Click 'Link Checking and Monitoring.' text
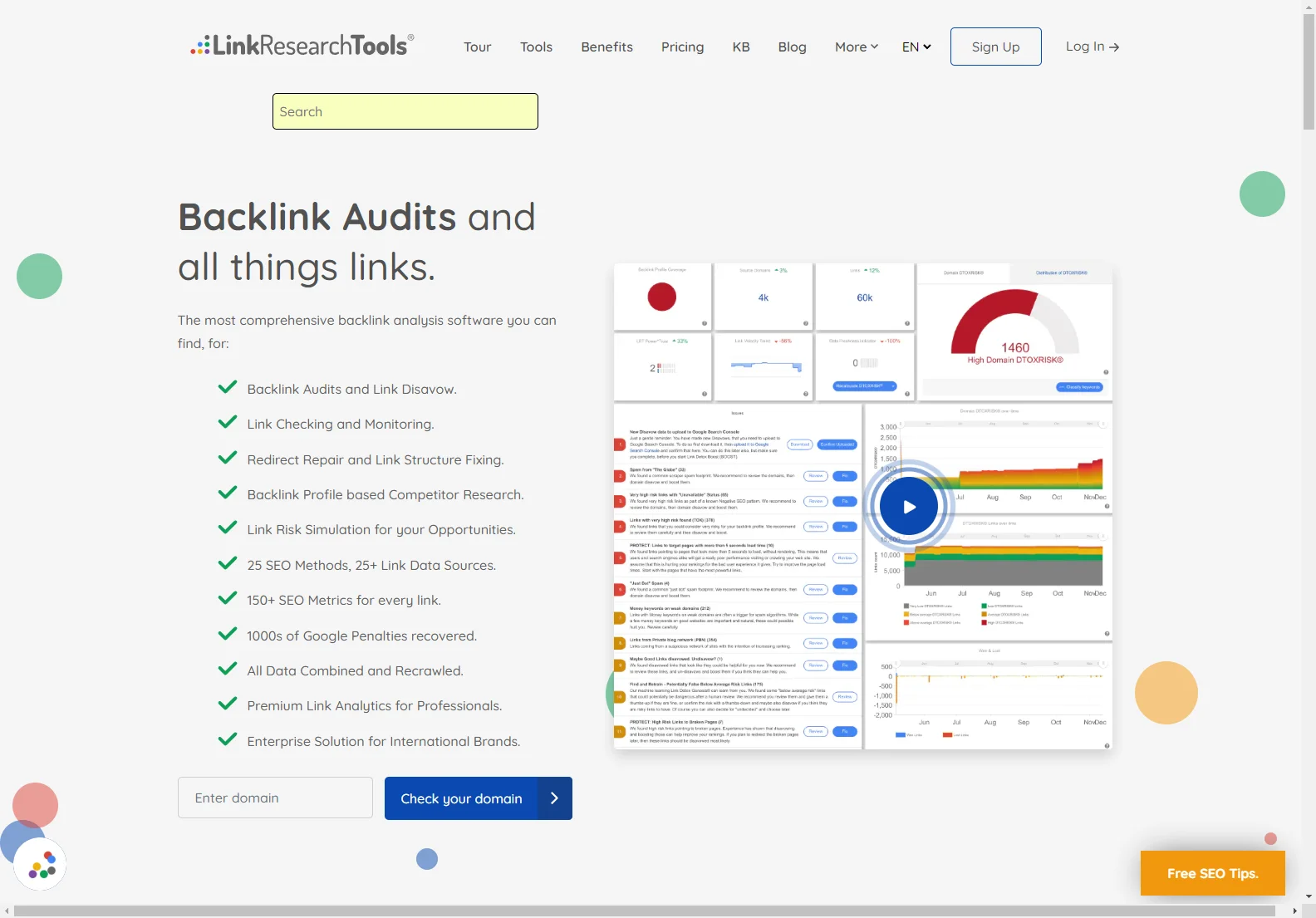This screenshot has width=1316, height=918. pos(341,424)
